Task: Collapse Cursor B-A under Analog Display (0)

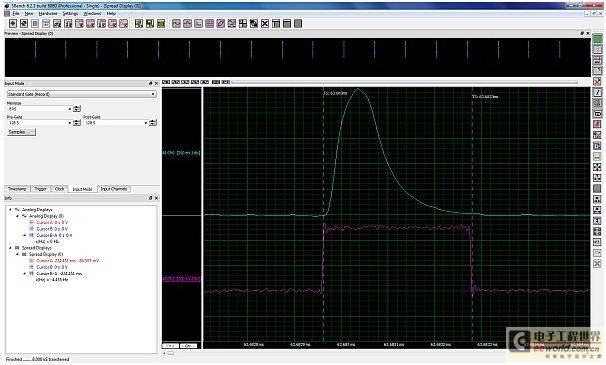Action: (x=25, y=235)
